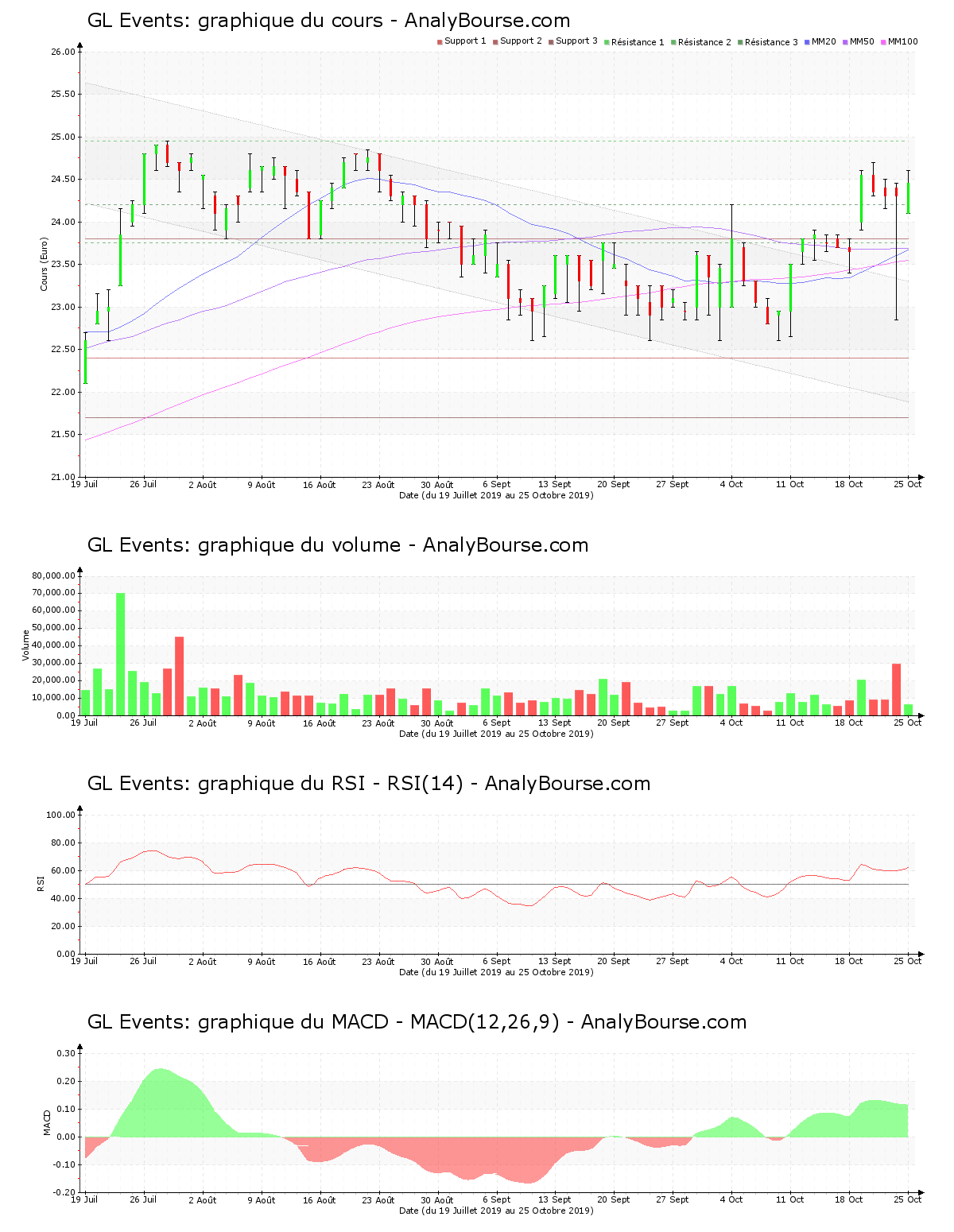The image size is (954, 1232).
Task: Click the RSI(14) chart title
Action: (369, 784)
